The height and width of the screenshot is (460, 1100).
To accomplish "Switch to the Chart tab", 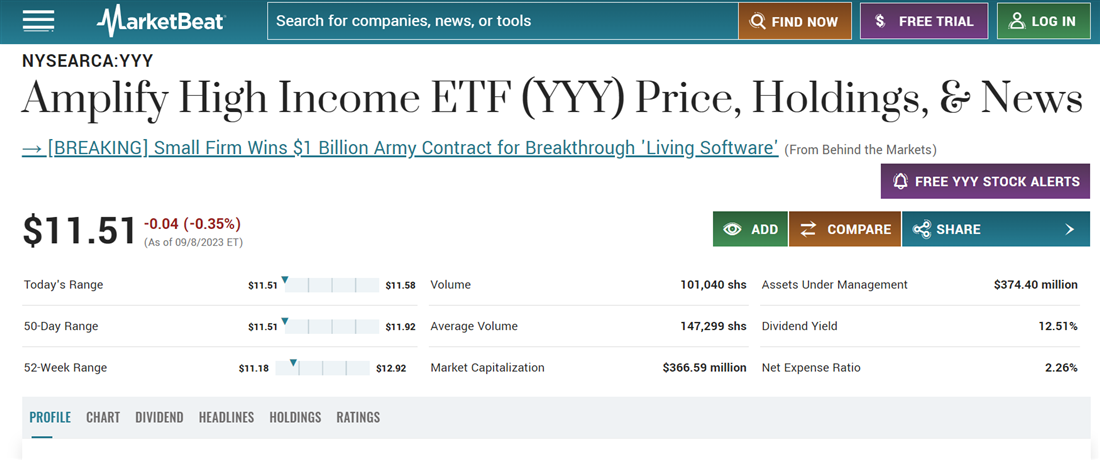I will (103, 417).
